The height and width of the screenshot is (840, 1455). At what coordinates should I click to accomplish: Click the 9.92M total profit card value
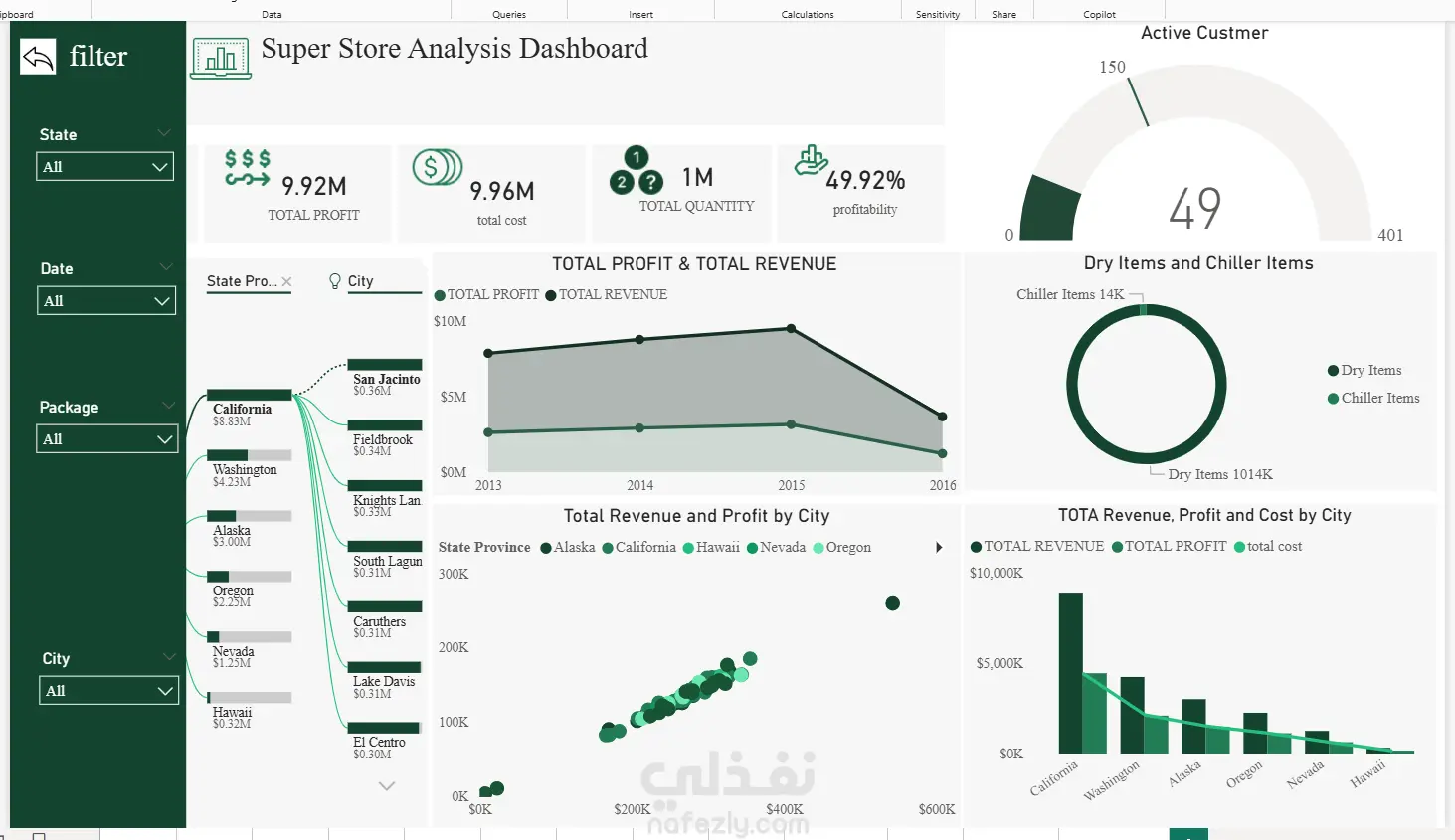[314, 186]
